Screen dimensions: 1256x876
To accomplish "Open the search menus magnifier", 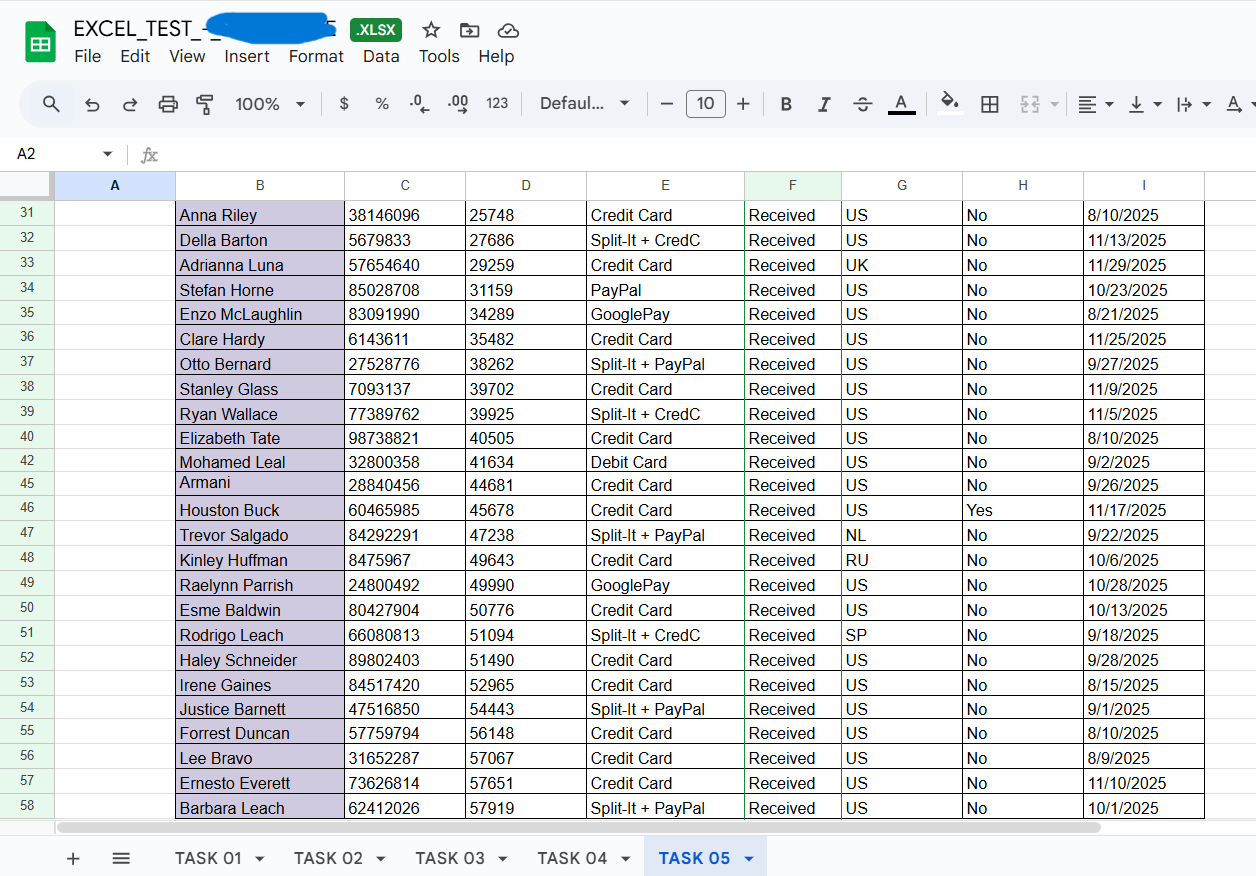I will tap(52, 104).
